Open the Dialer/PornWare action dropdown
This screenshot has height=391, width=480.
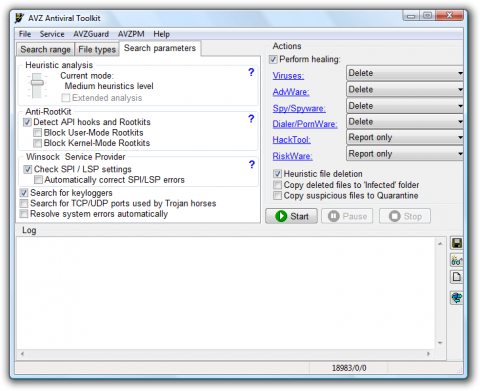click(405, 122)
